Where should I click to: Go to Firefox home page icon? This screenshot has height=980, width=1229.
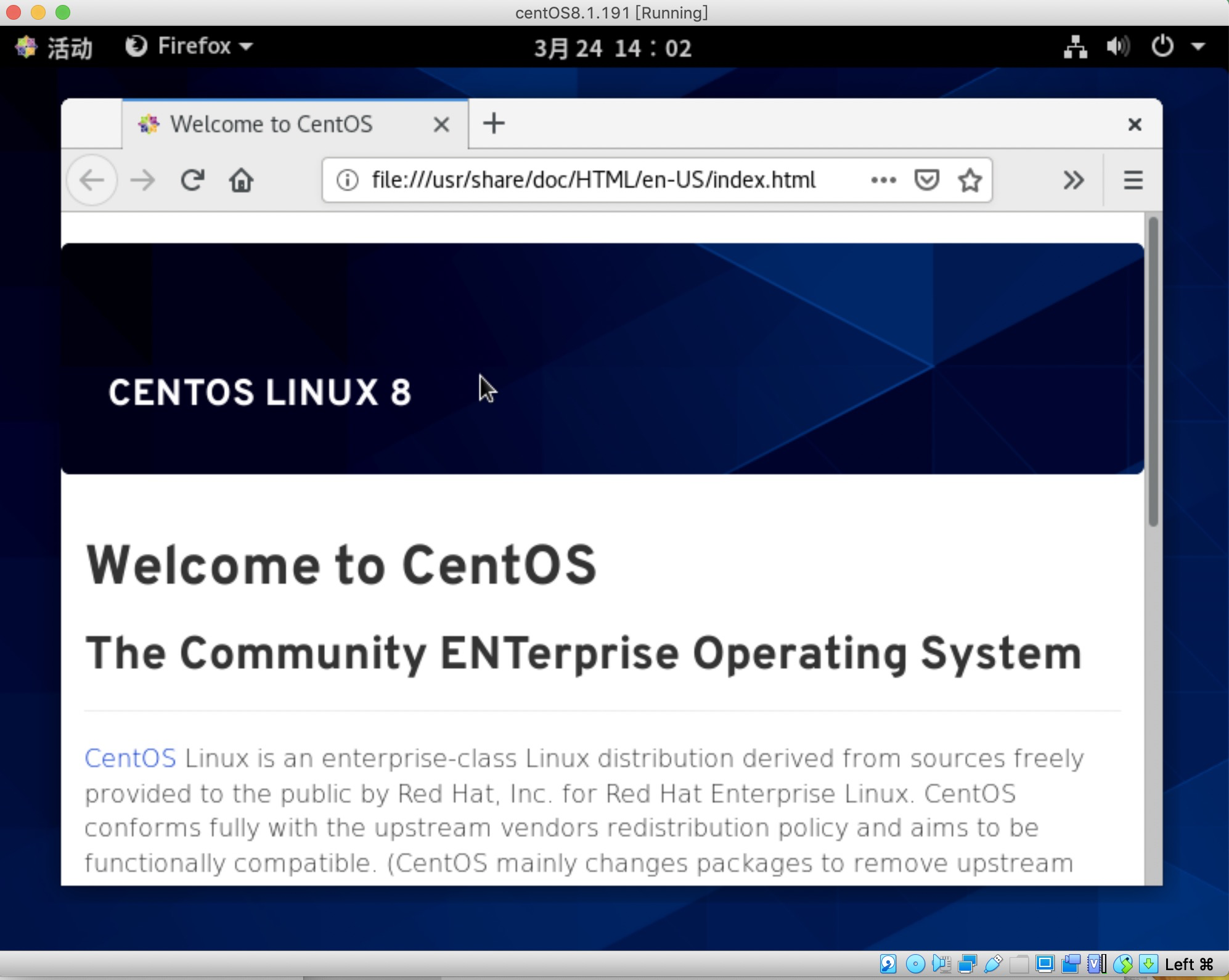coord(241,181)
